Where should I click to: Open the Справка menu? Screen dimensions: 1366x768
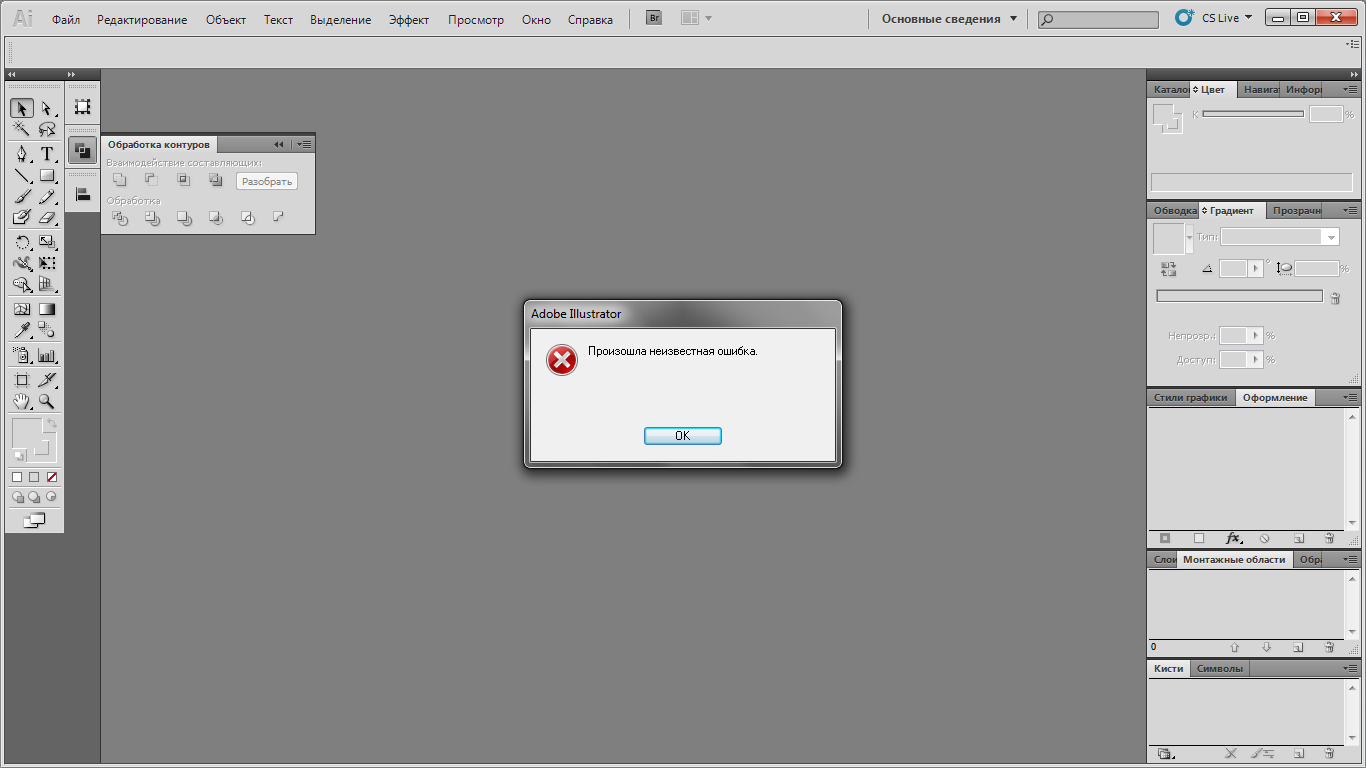coord(590,20)
